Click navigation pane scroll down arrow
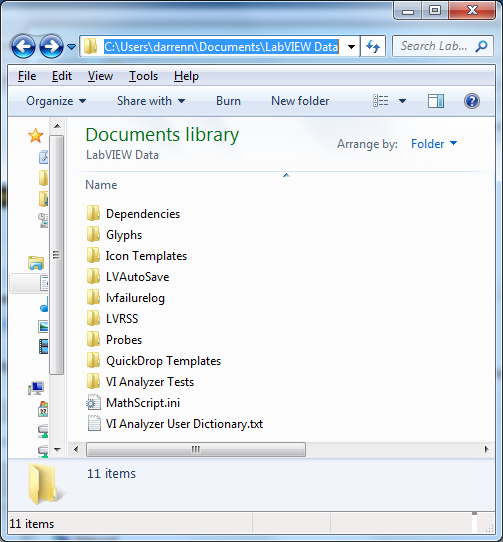The height and width of the screenshot is (542, 503). tap(57, 449)
